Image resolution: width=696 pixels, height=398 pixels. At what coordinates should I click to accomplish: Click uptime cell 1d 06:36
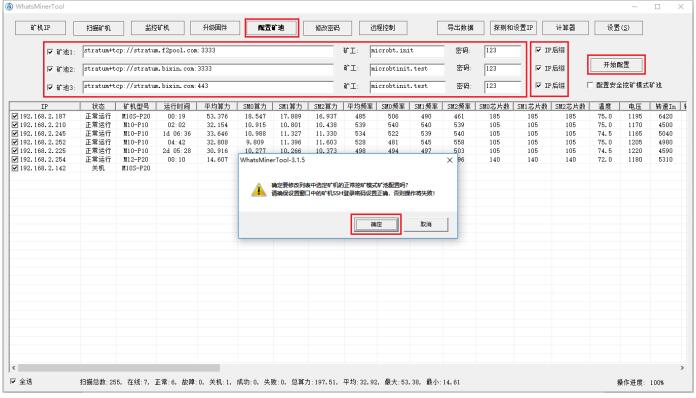point(177,134)
